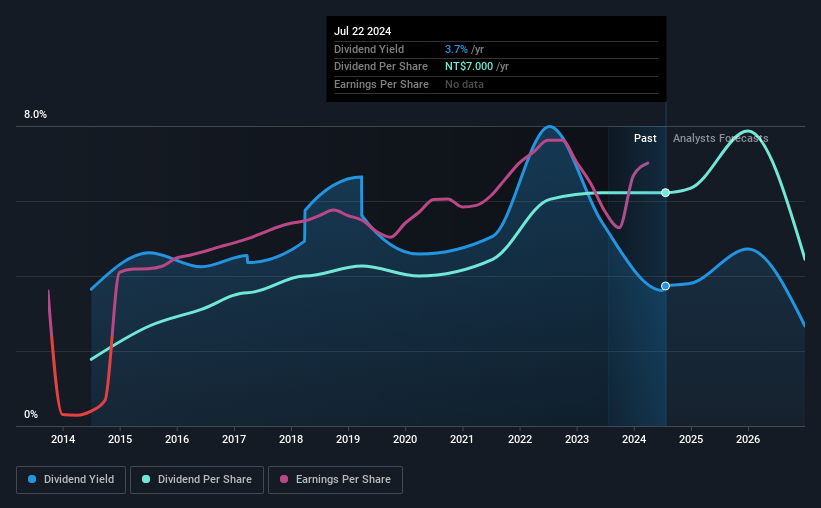Click the teal Dividend Per Share legend dot

coord(146,479)
